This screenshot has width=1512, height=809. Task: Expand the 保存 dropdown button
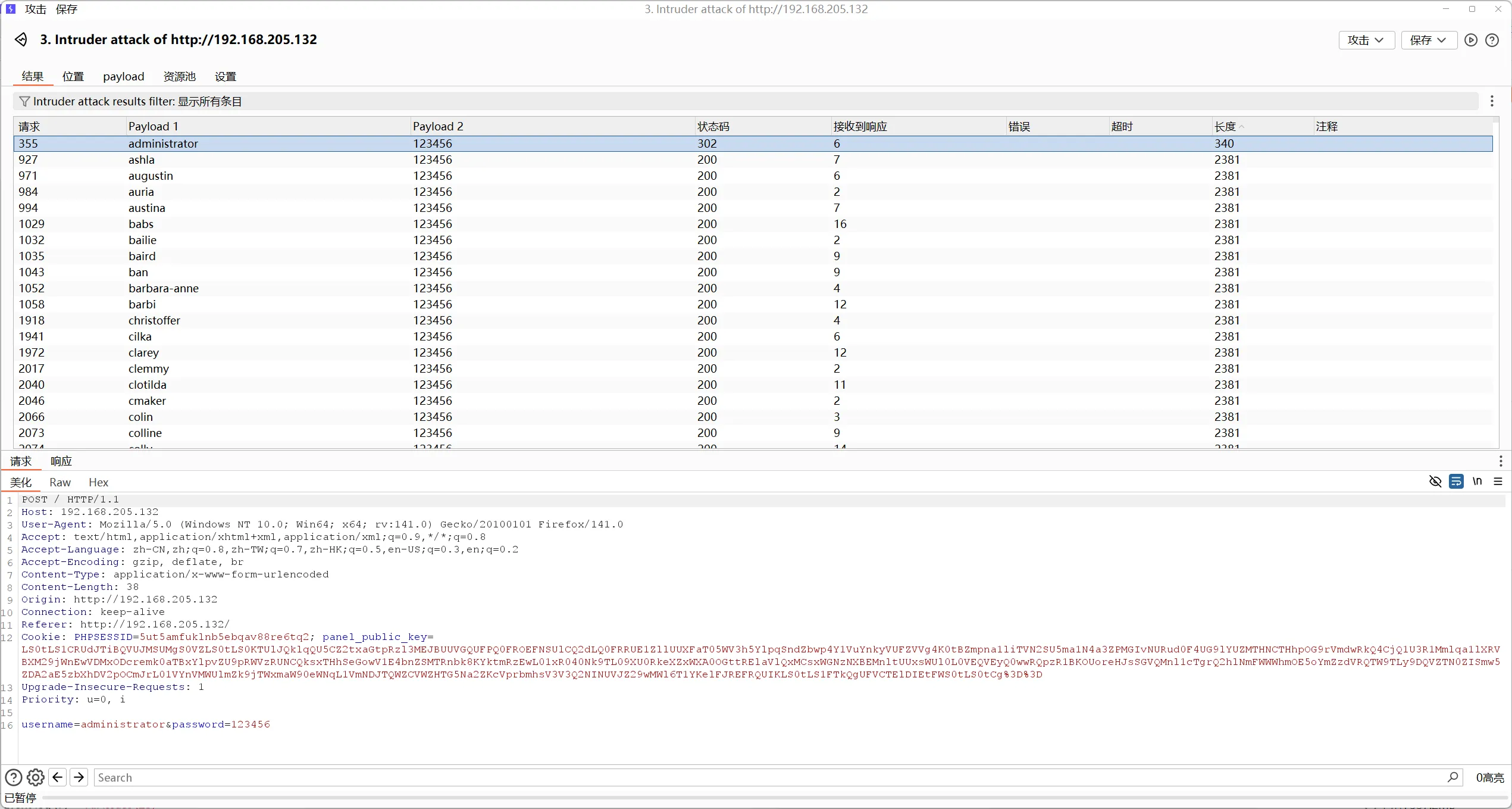point(1428,40)
